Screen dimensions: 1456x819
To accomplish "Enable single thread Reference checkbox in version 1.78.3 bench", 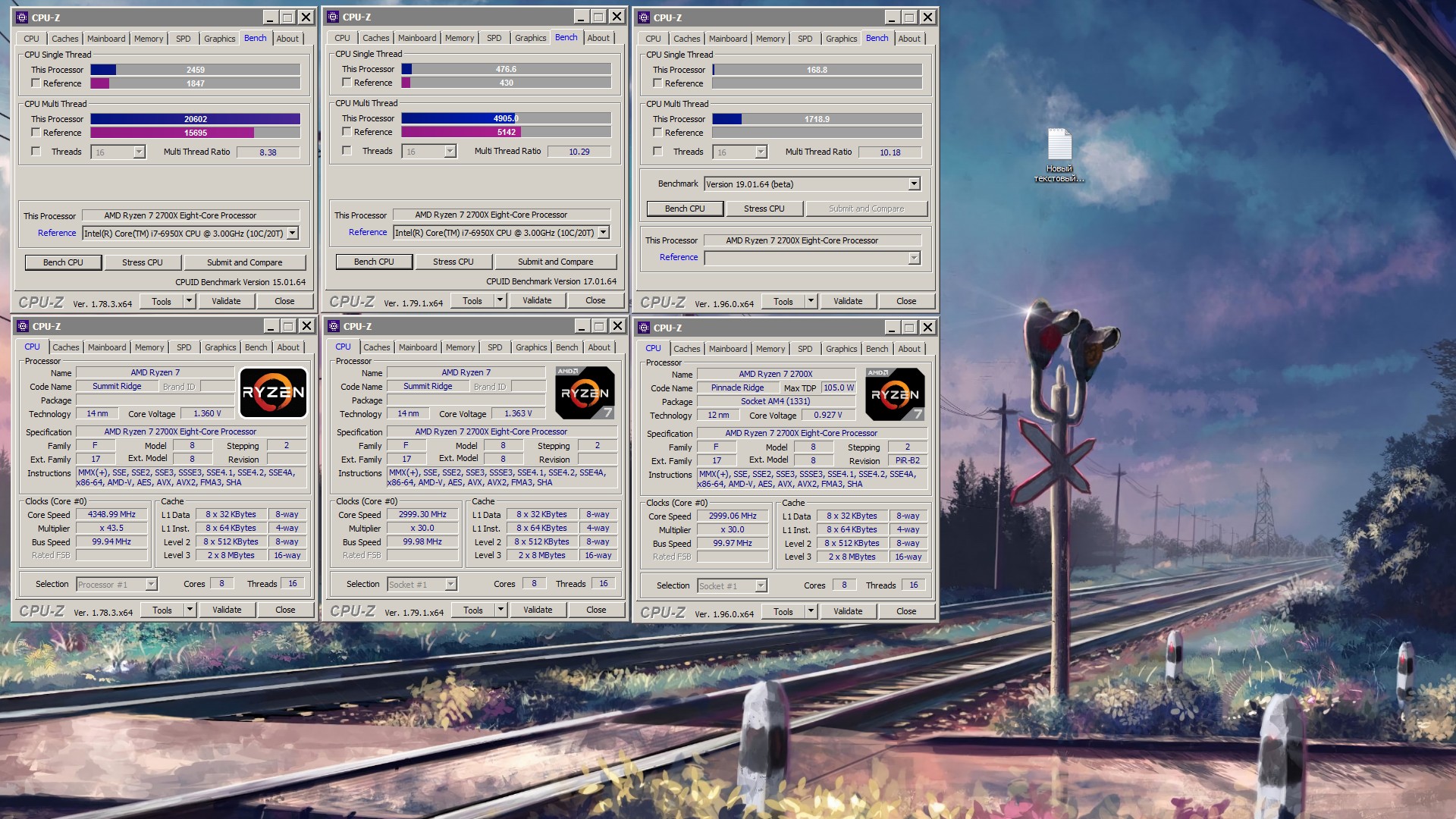I will tap(36, 83).
